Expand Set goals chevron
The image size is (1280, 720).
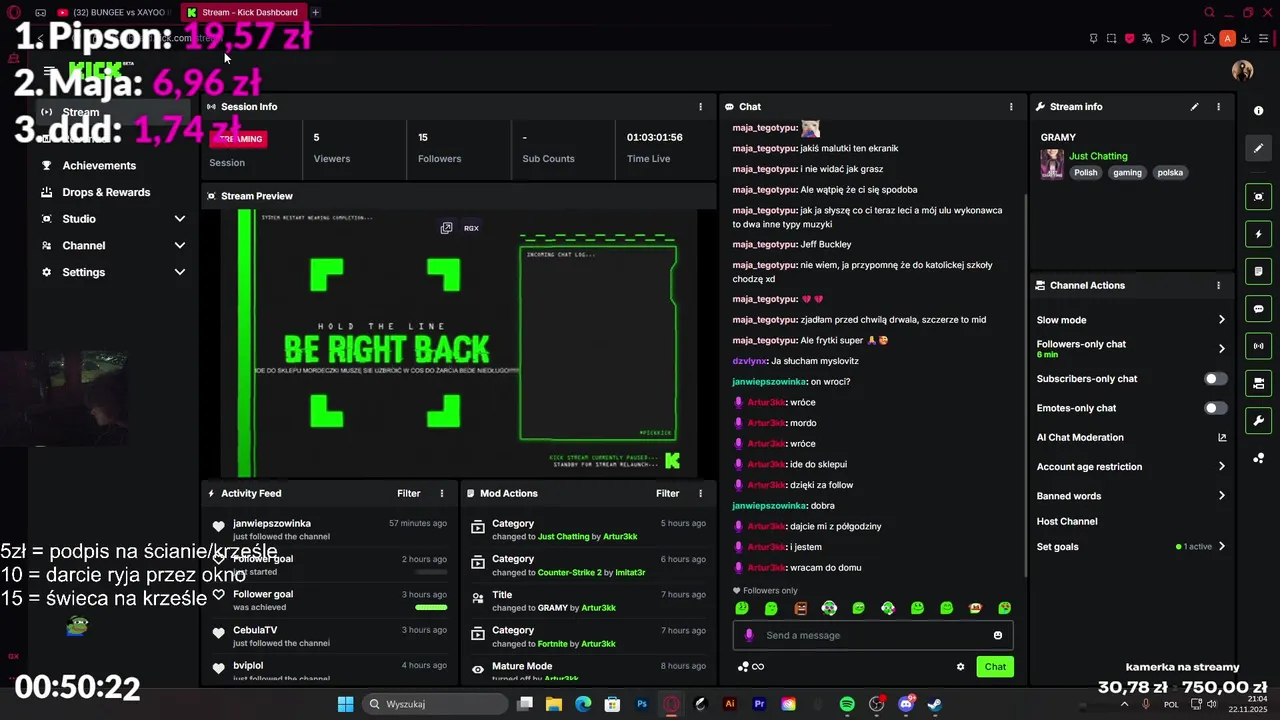click(x=1221, y=547)
